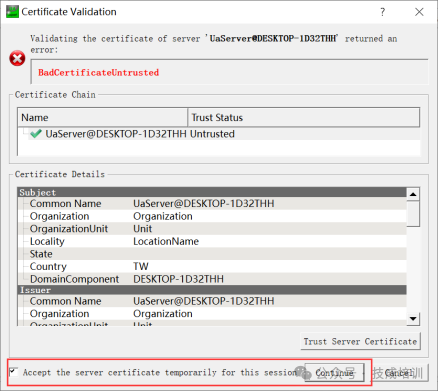Image resolution: width=438 pixels, height=392 pixels.
Task: Select Subject Common Name row
Action: pyautogui.click(x=212, y=204)
